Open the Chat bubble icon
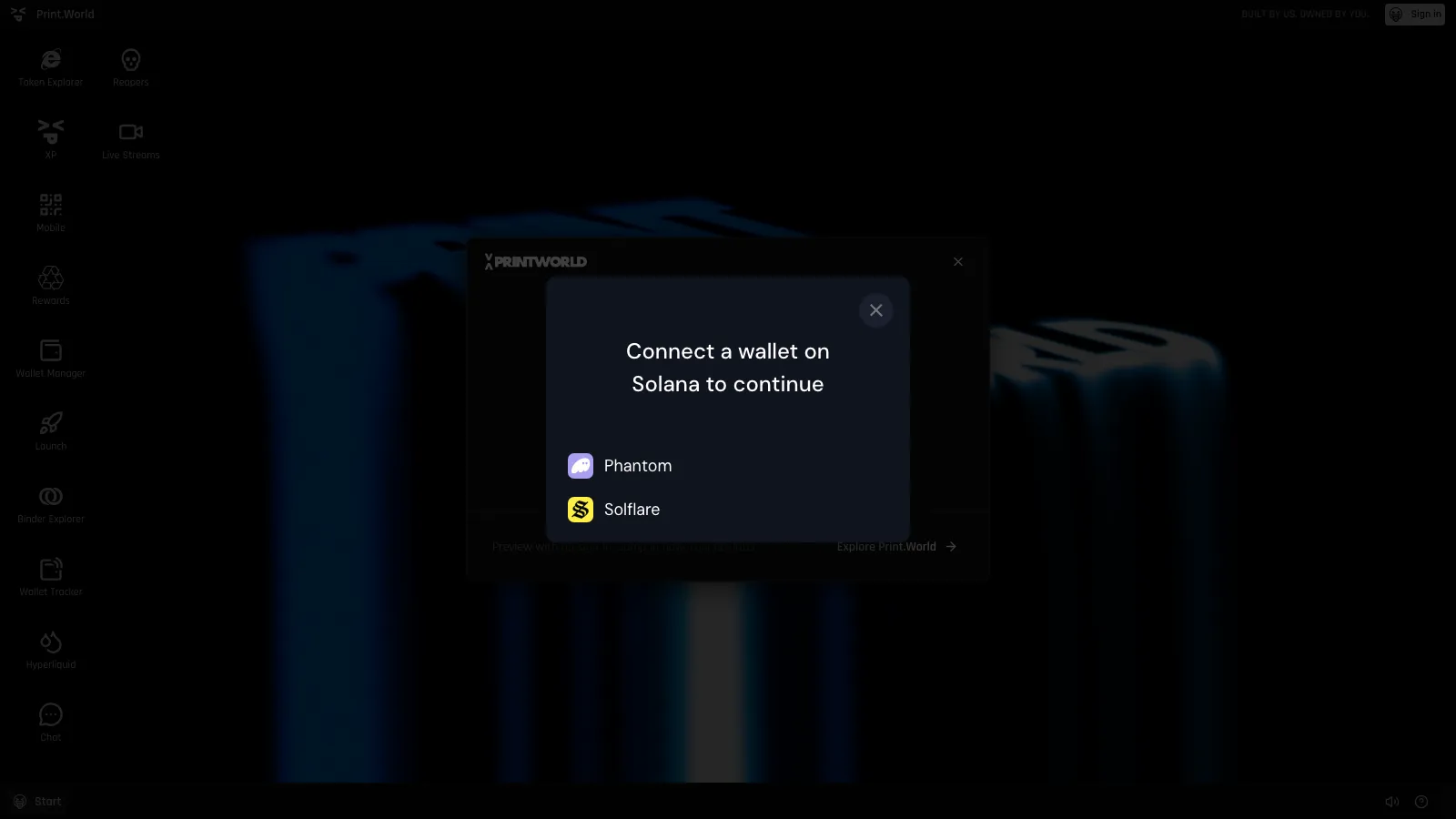Image resolution: width=1456 pixels, height=819 pixels. pos(51,722)
